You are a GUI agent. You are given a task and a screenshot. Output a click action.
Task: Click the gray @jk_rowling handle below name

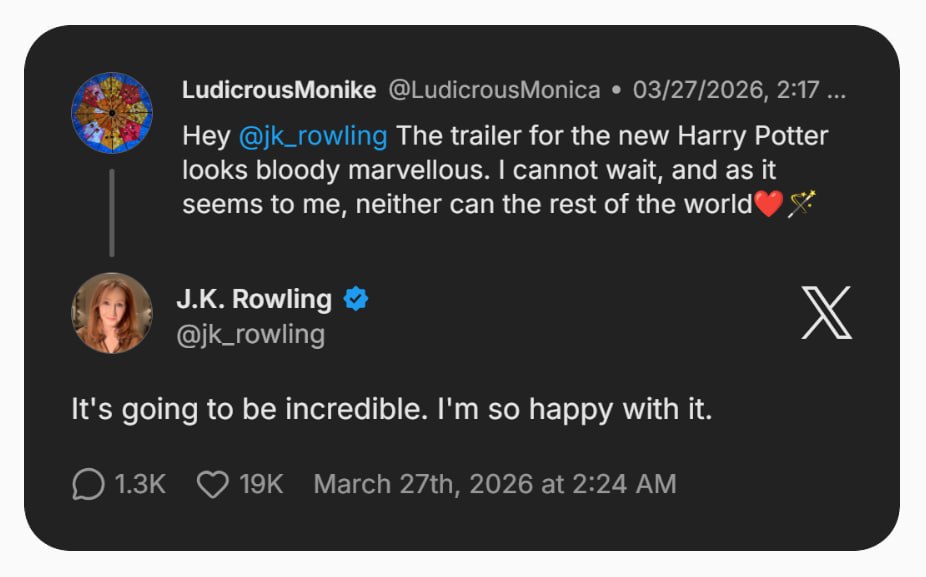pos(250,335)
